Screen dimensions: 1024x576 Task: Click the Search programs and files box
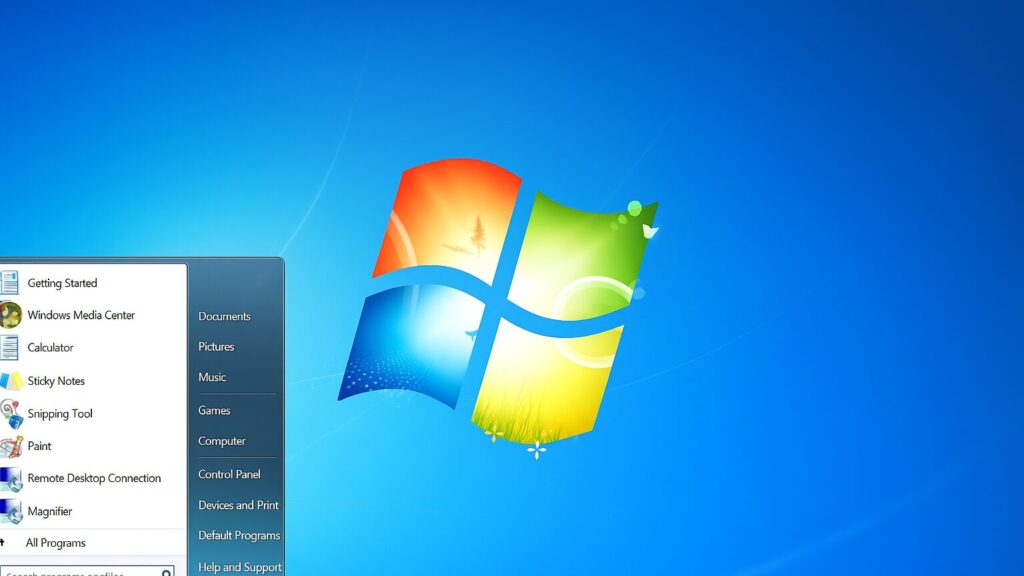pyautogui.click(x=85, y=572)
